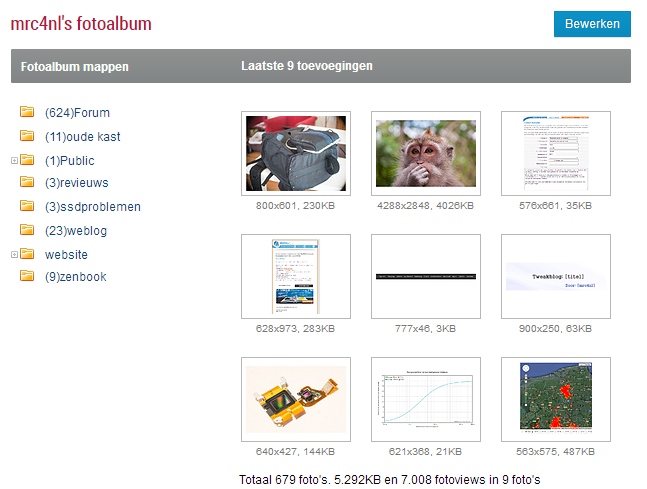Click the '4288x2848, 4026KB' caption
647x489 pixels.
(x=425, y=206)
